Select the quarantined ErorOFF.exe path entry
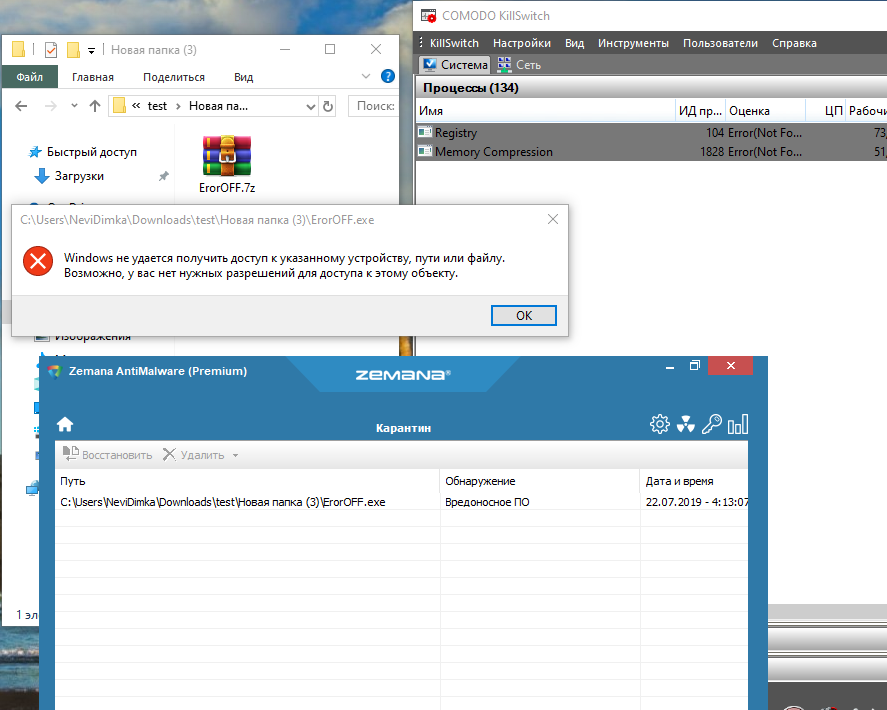This screenshot has height=710, width=887. point(223,502)
